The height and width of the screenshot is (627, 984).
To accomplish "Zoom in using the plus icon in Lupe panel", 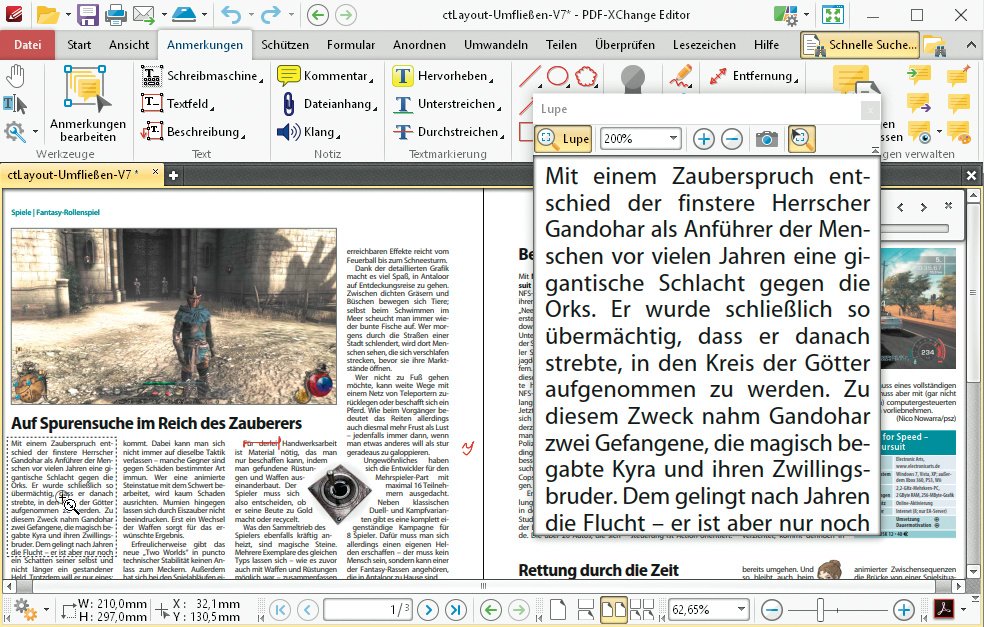I will pyautogui.click(x=704, y=139).
